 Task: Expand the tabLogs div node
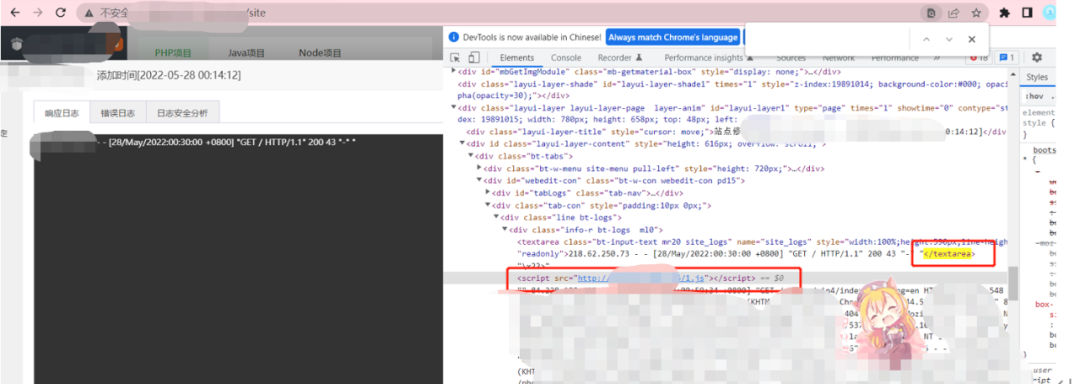pyautogui.click(x=488, y=193)
